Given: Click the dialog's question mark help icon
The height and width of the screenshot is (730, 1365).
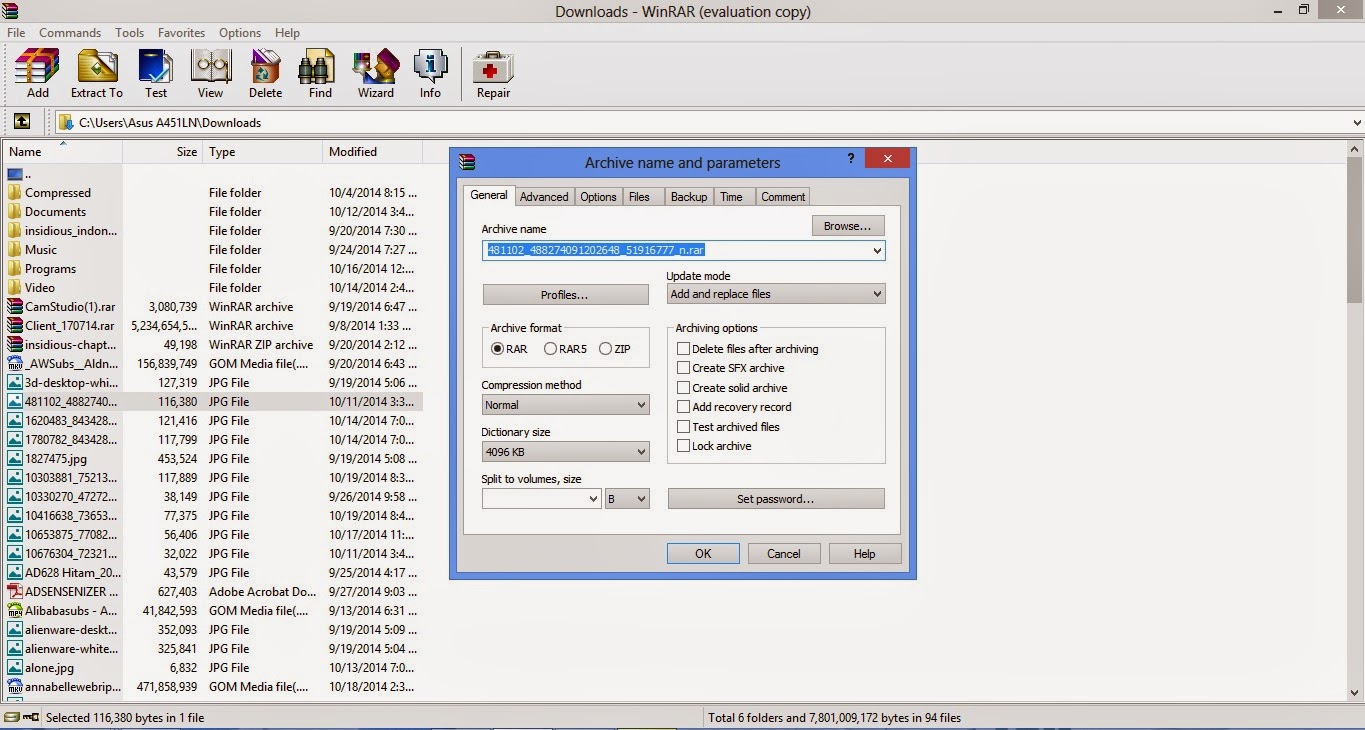Looking at the screenshot, I should [x=851, y=158].
